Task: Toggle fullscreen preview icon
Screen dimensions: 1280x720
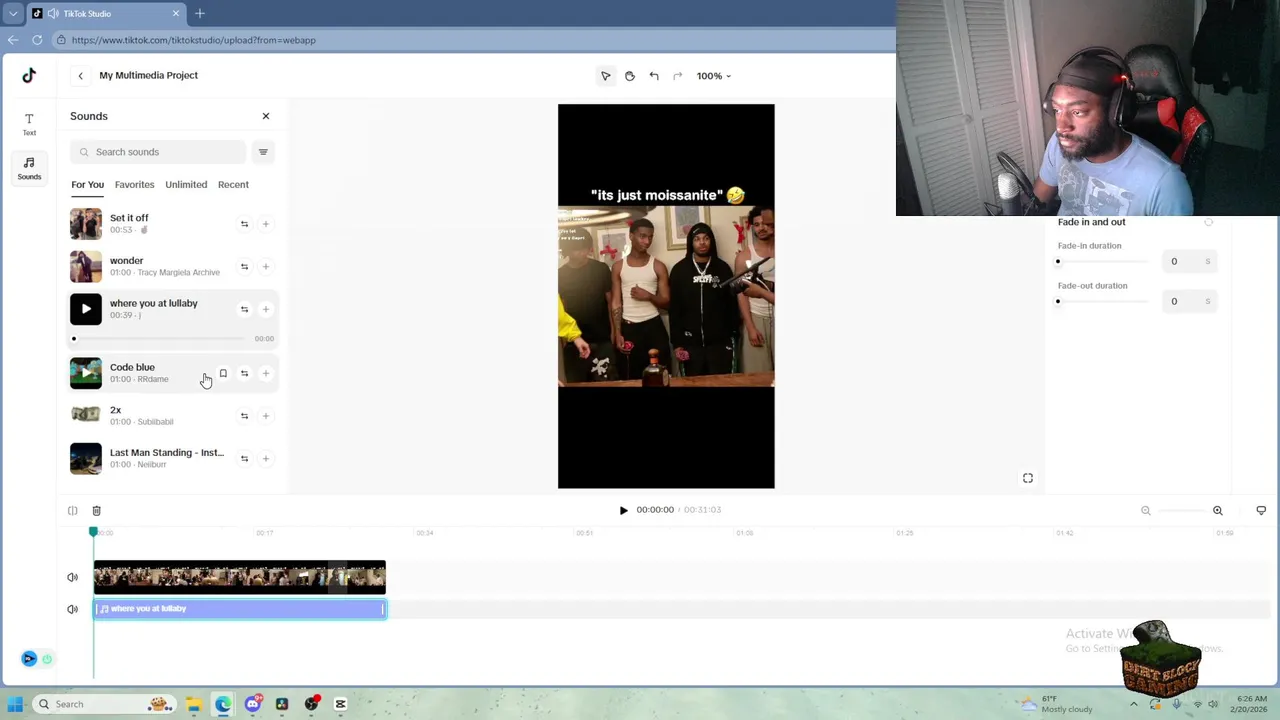Action: tap(1028, 478)
